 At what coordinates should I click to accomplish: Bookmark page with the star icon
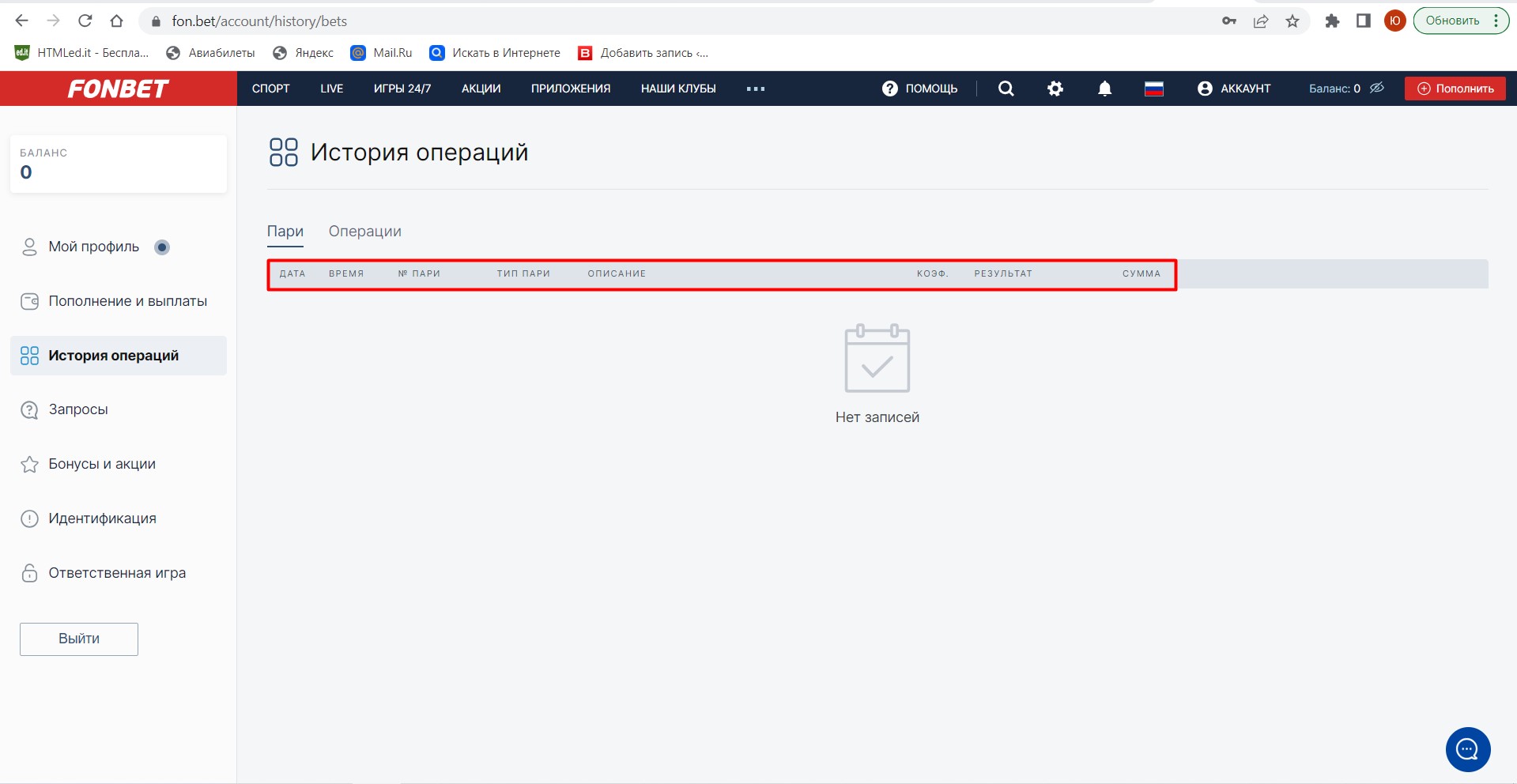[x=1292, y=21]
